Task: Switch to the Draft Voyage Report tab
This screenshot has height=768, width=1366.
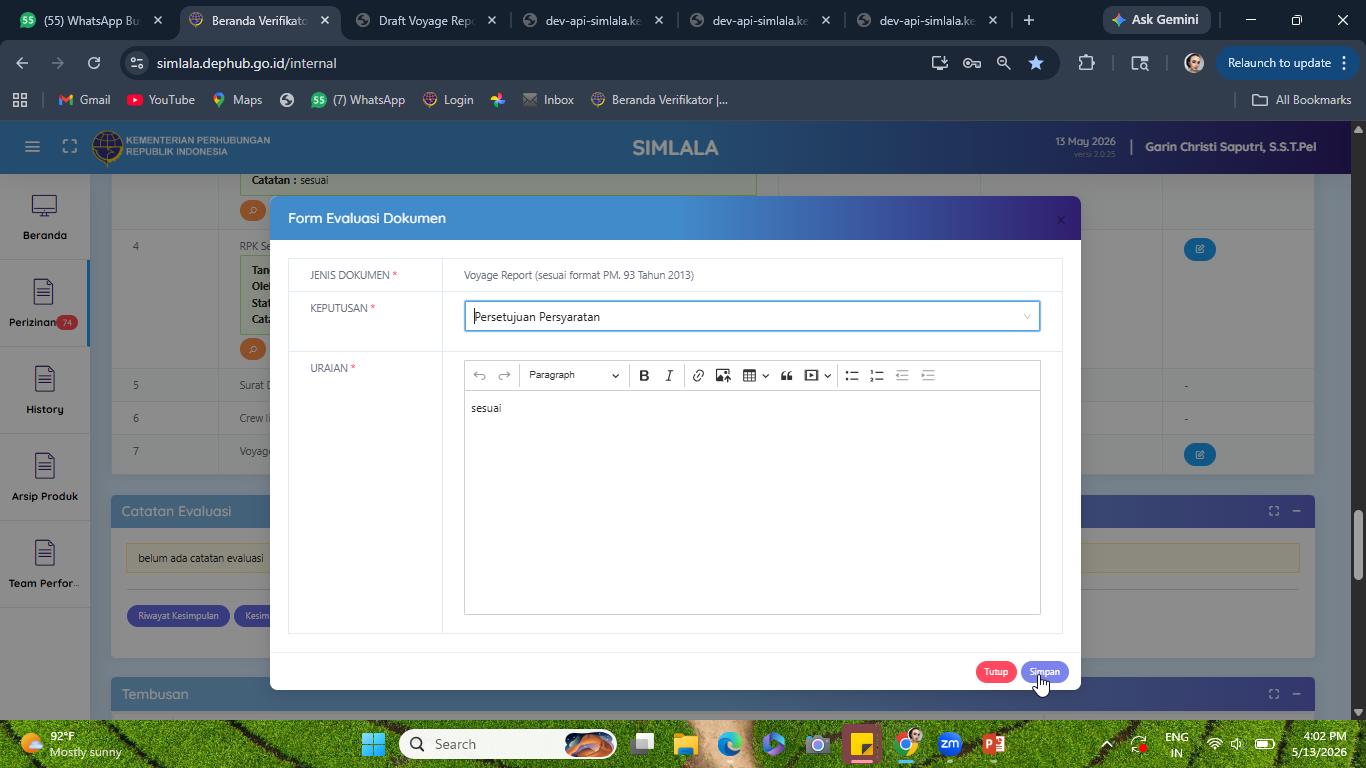Action: (x=426, y=20)
